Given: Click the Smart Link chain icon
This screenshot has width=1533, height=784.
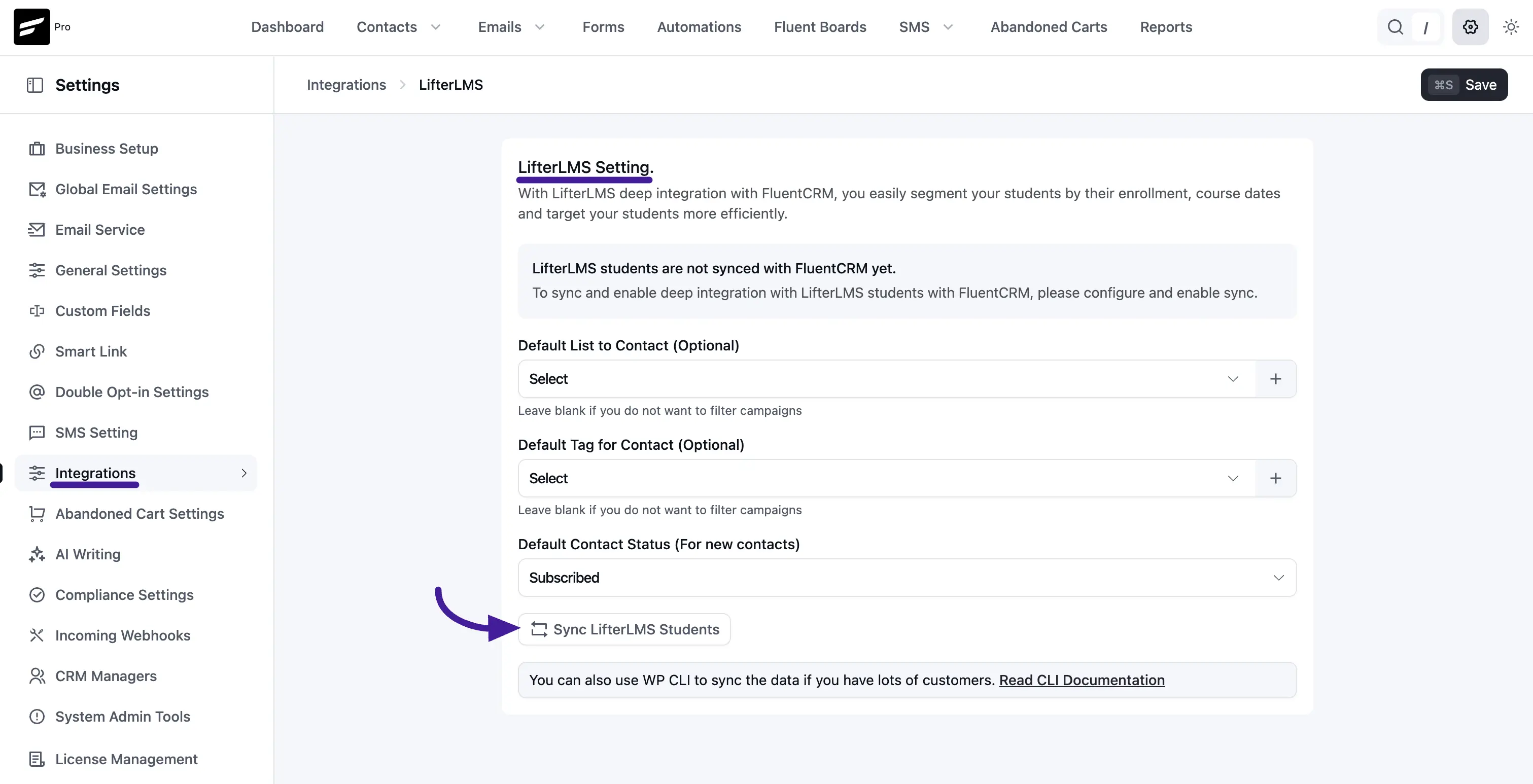Looking at the screenshot, I should 37,351.
